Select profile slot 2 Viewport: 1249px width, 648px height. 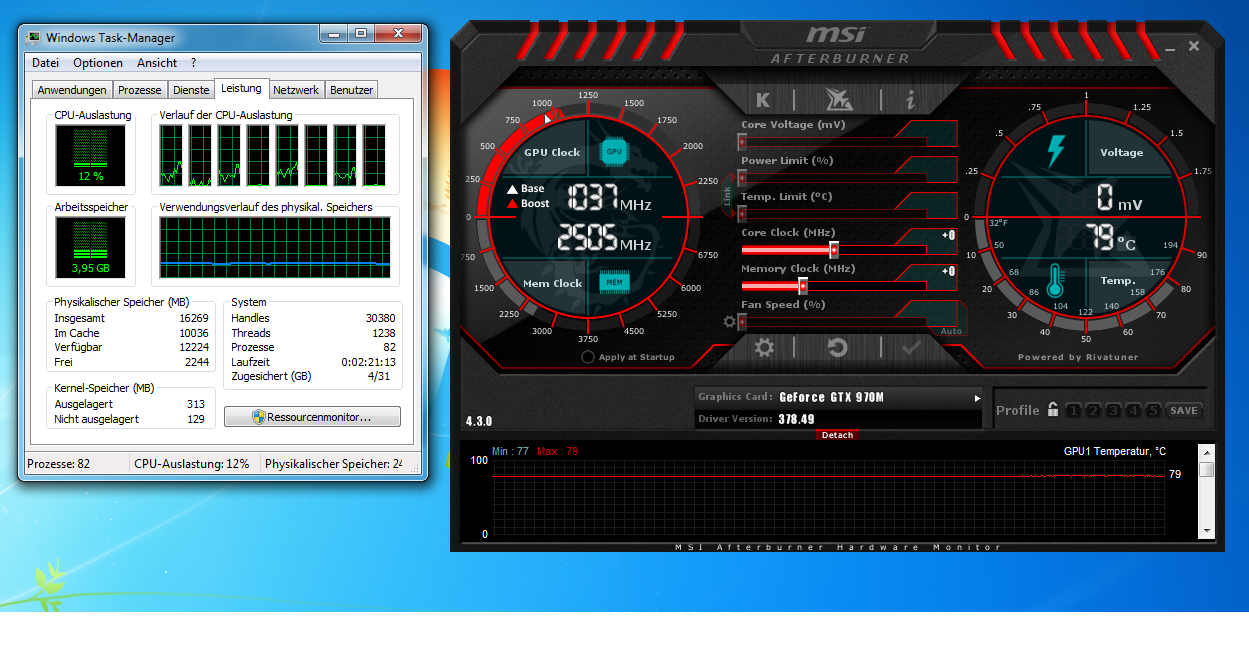(x=1092, y=410)
